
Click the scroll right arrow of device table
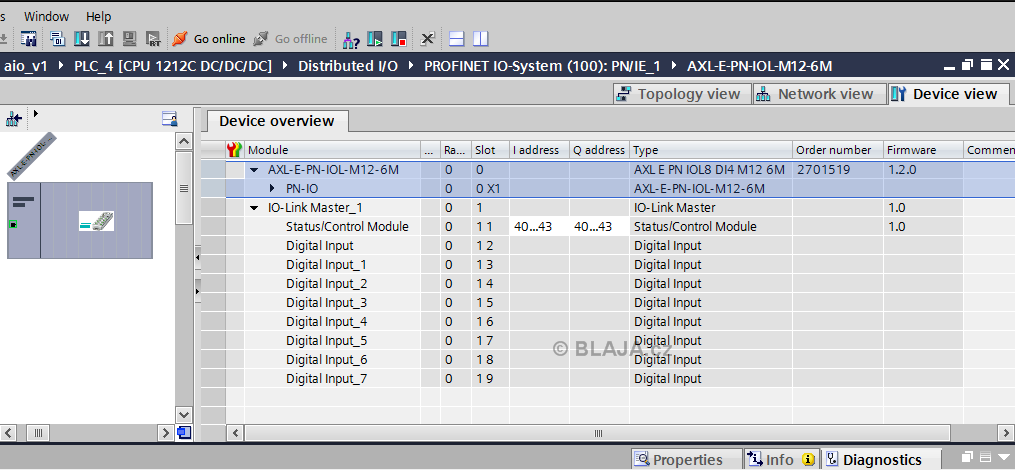point(1007,432)
